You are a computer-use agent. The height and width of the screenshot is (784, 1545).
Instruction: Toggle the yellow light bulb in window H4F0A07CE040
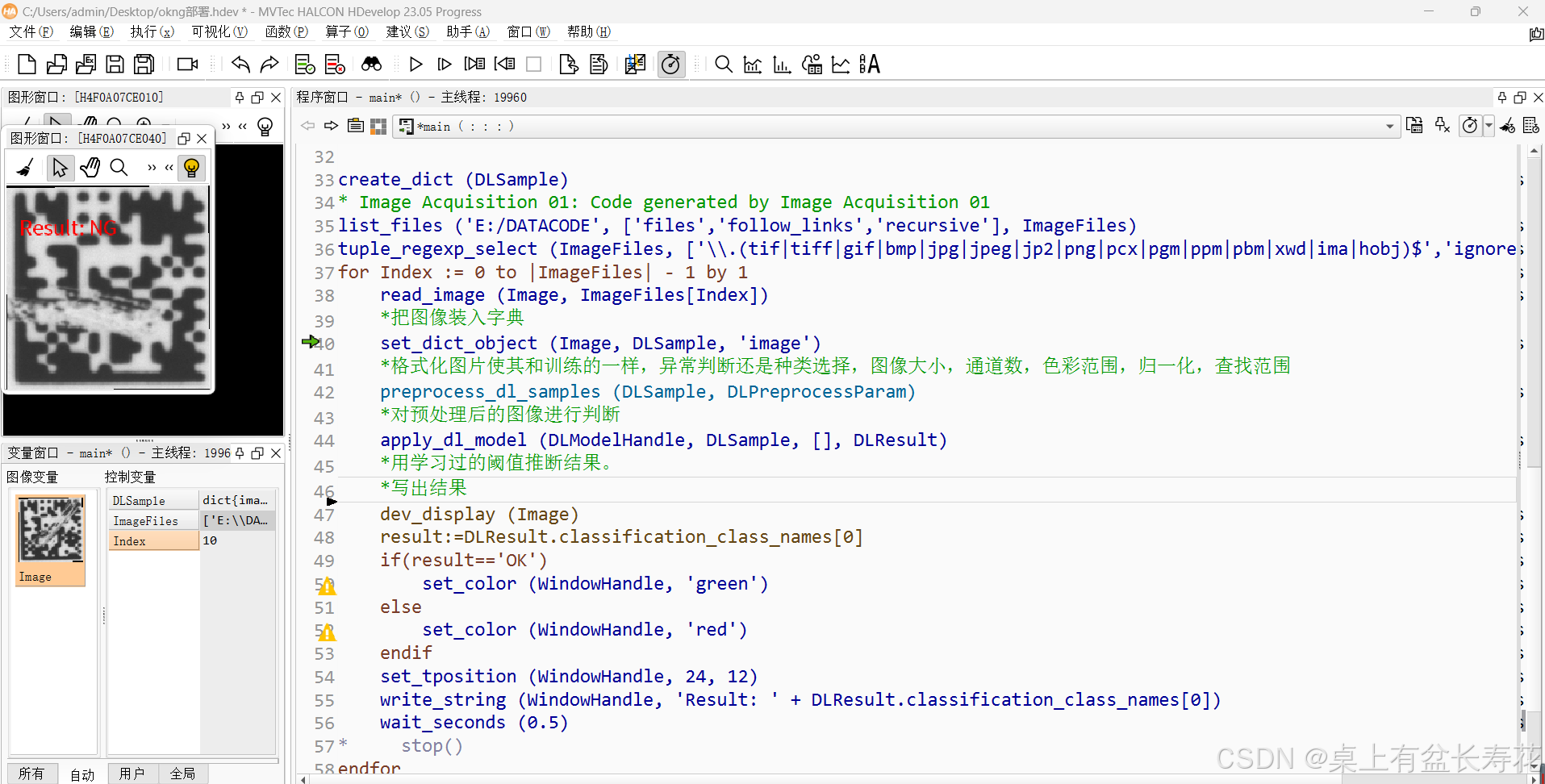click(x=191, y=168)
